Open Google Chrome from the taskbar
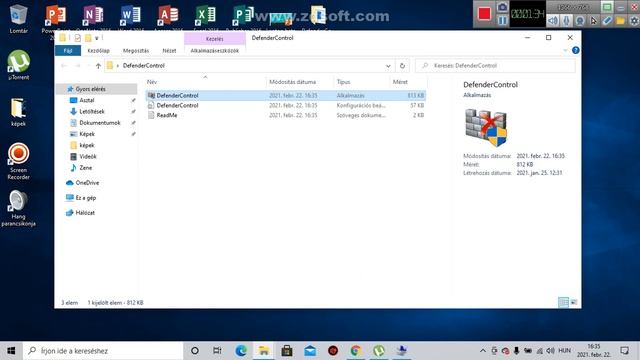 coord(356,351)
